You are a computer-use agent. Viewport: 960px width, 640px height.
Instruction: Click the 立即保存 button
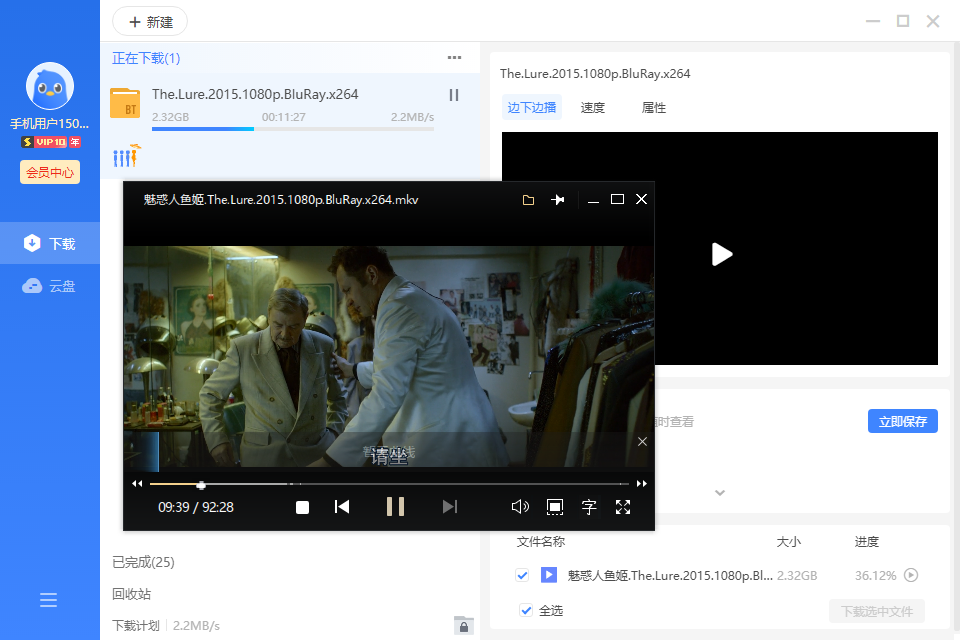[902, 421]
